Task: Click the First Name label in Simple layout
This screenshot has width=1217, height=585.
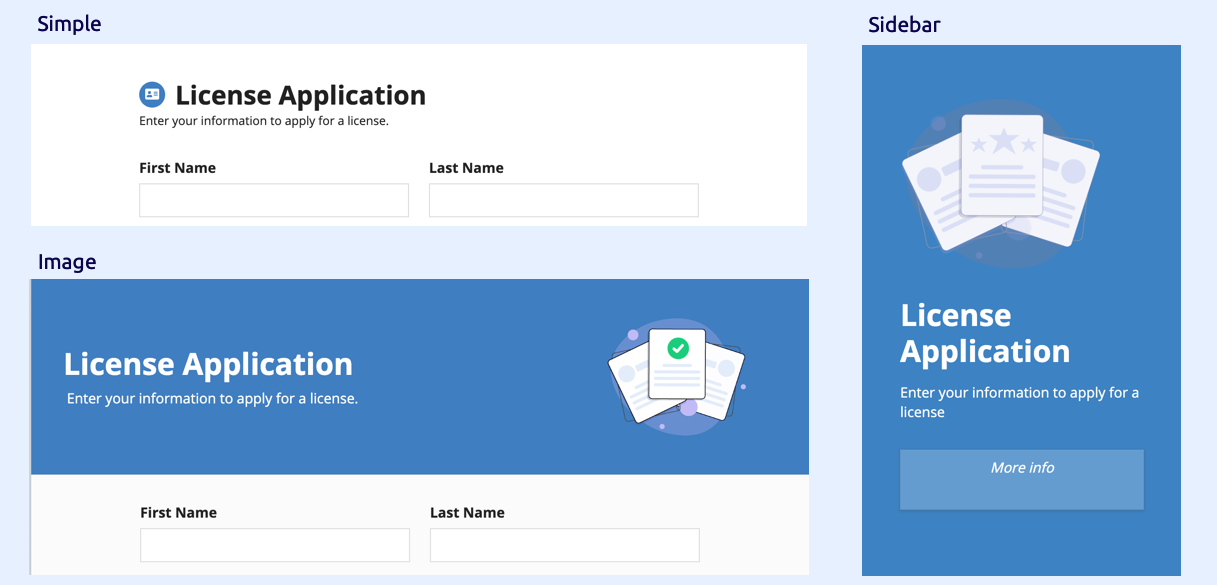Action: point(177,168)
